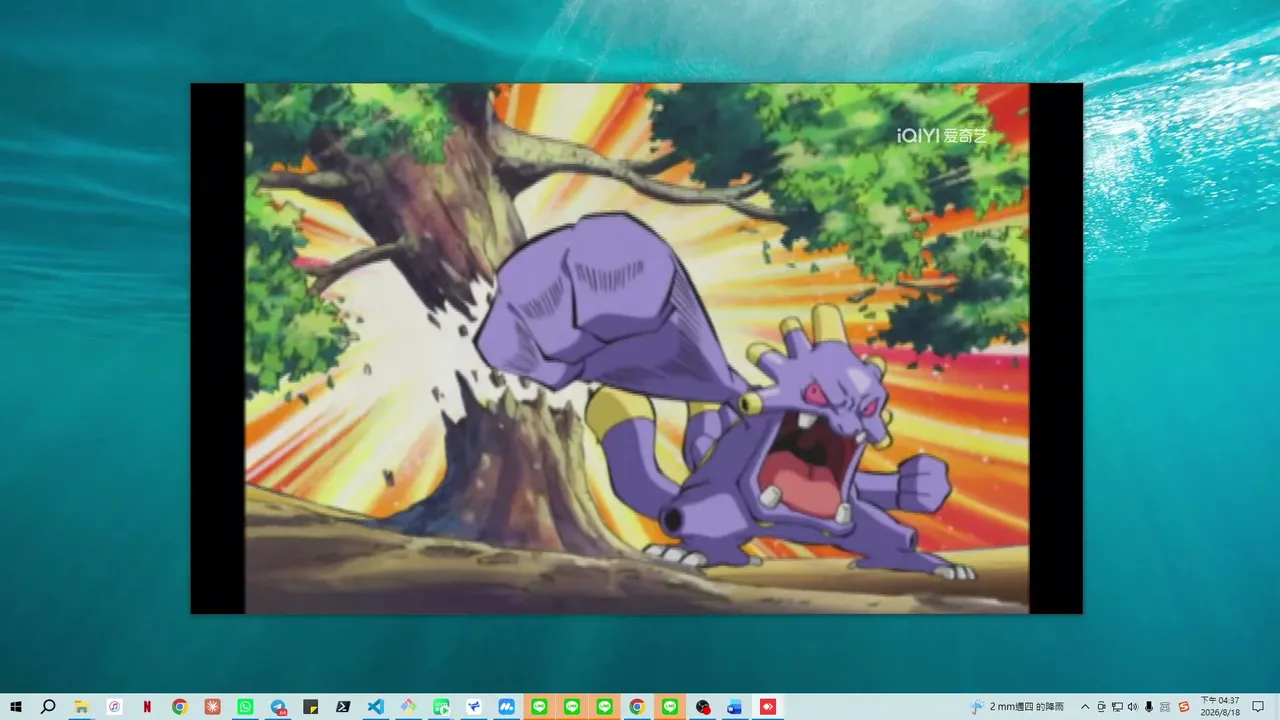Click the microphone tray icon
This screenshot has height=720, width=1280.
click(1149, 706)
